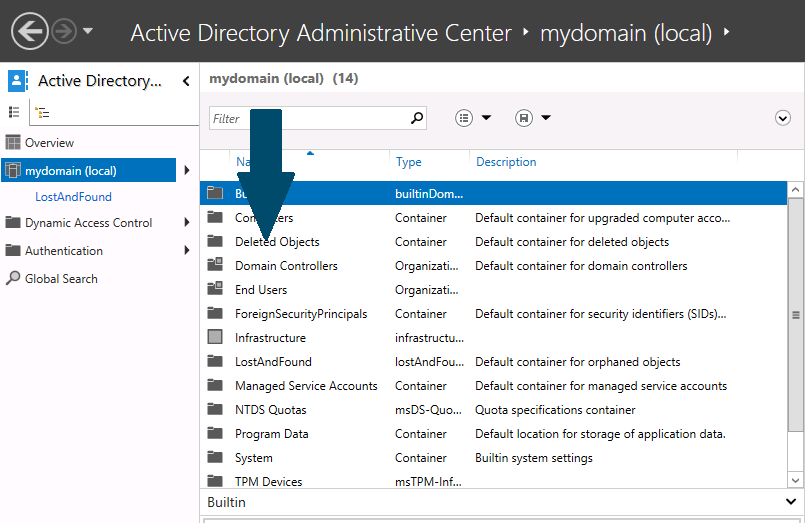Viewport: 805px width, 523px height.
Task: Click the Deleted Objects folder icon
Action: point(215,241)
